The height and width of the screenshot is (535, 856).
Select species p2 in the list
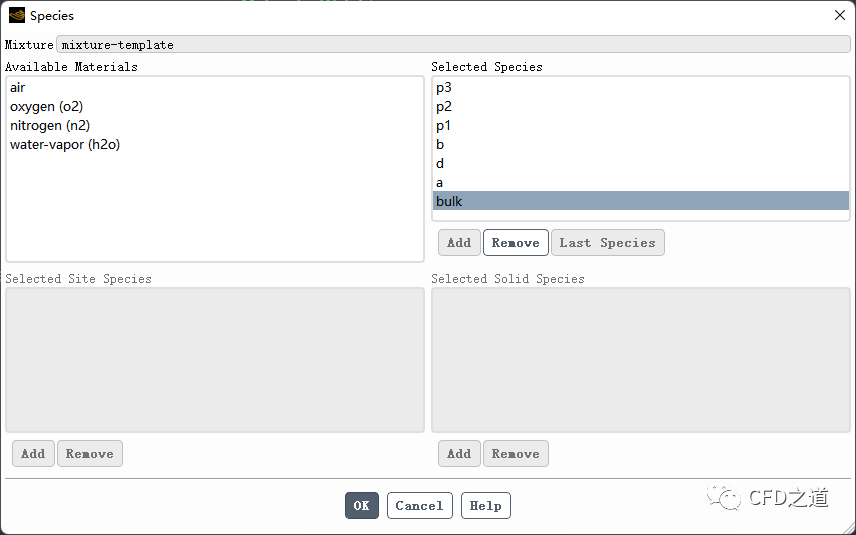click(x=444, y=107)
